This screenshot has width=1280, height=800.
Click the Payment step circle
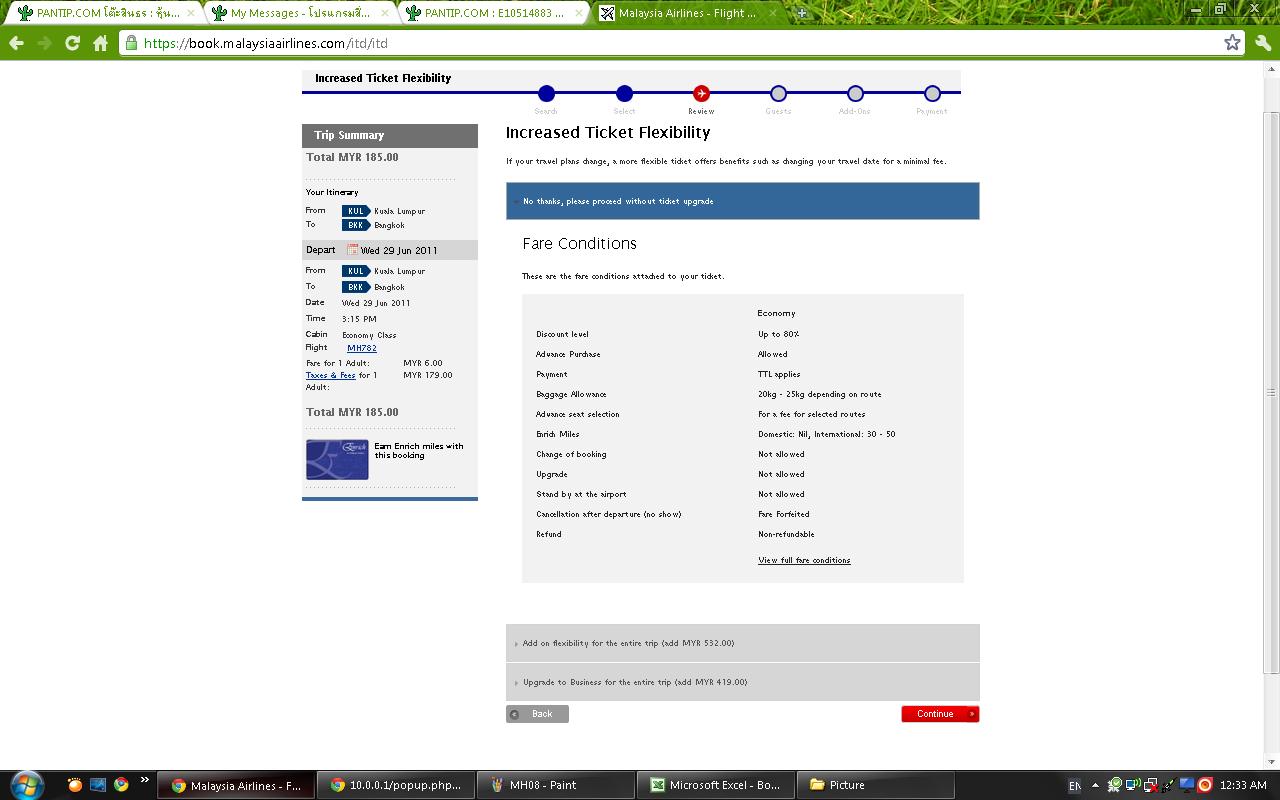pyautogui.click(x=932, y=93)
